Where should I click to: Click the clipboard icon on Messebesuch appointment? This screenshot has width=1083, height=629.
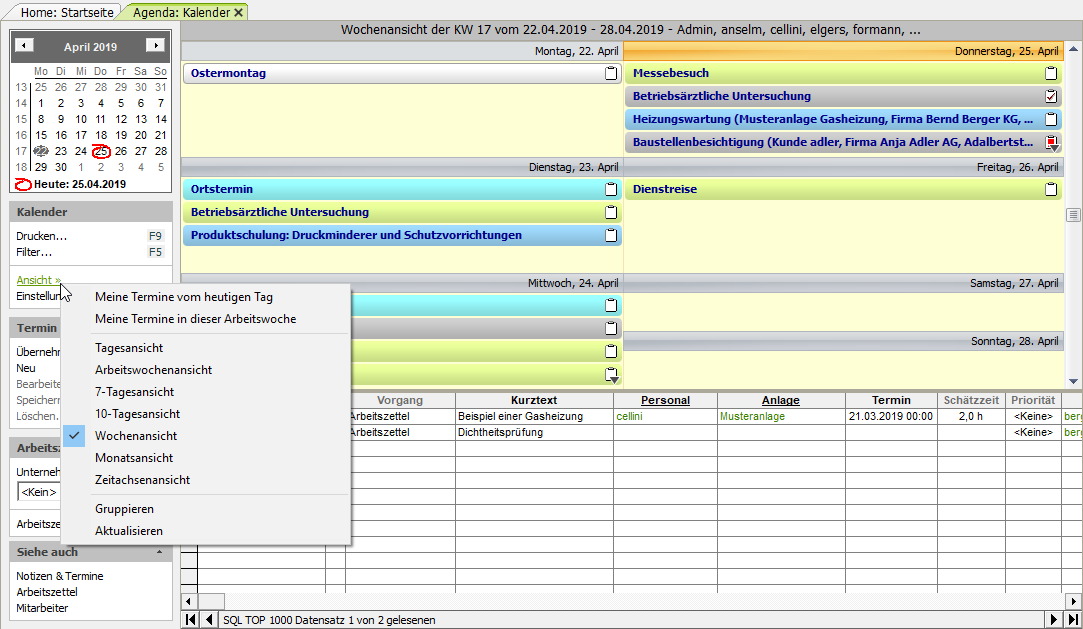coord(1050,73)
